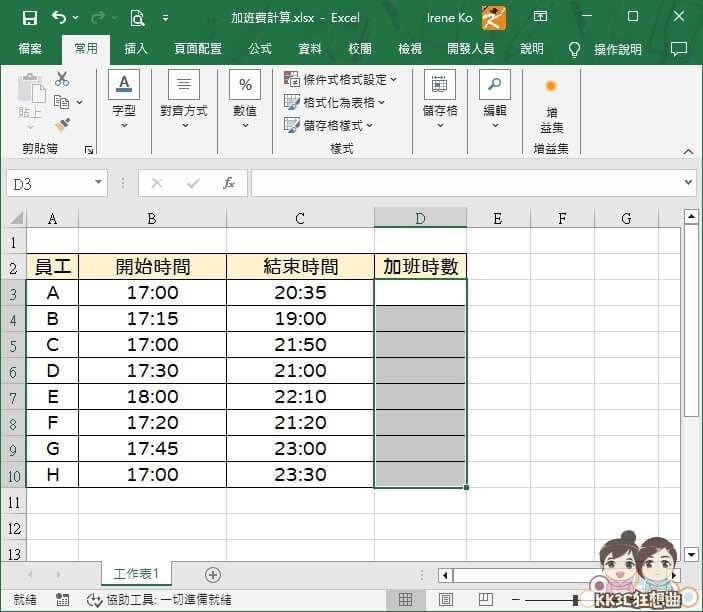The width and height of the screenshot is (703, 612).
Task: Click cell containing 20:35
Action: pyautogui.click(x=300, y=293)
